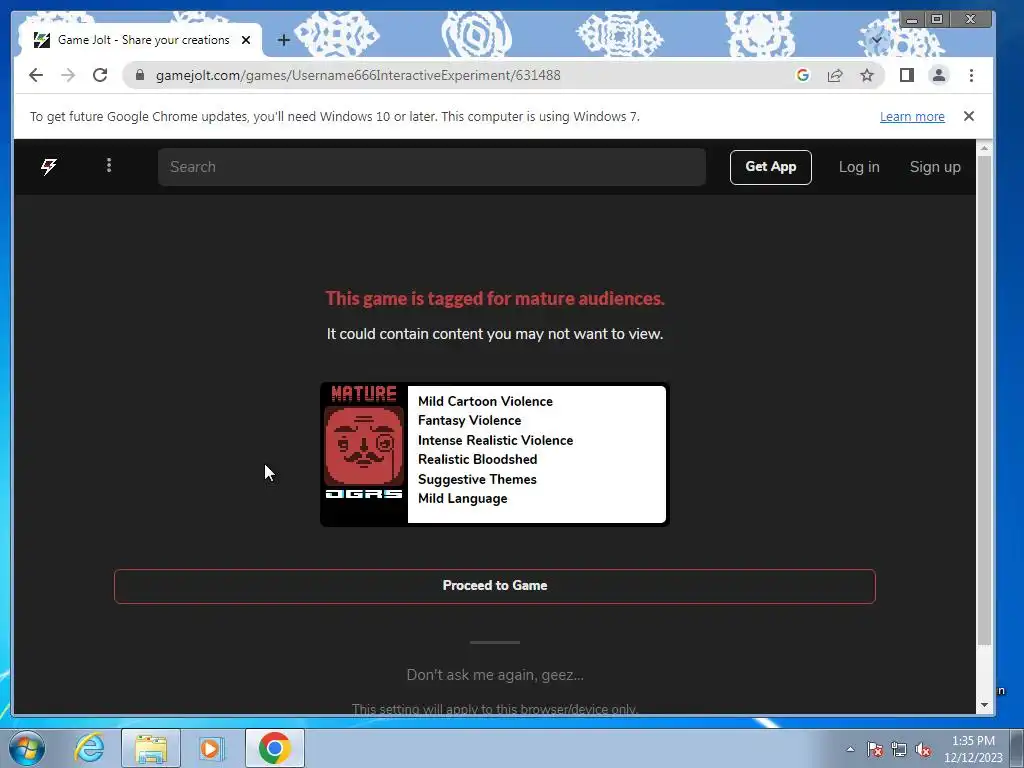Click the padlock site info icon
The image size is (1024, 768).
pos(140,75)
